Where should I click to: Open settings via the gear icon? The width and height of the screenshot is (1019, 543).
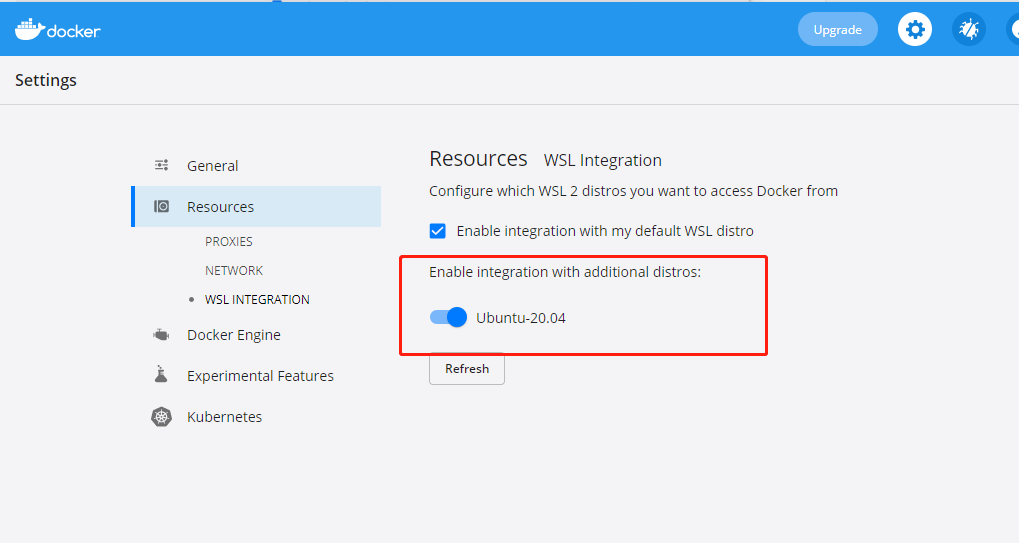[914, 29]
